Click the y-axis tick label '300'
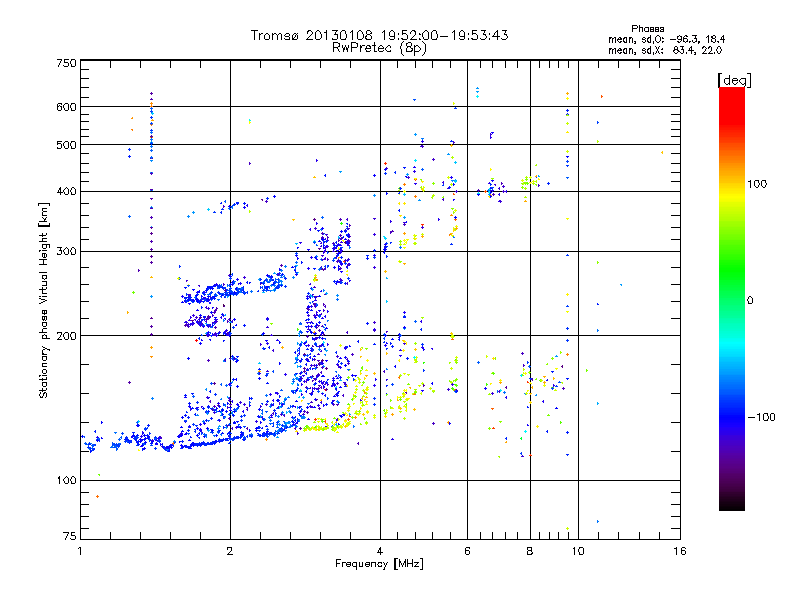800x600 pixels. click(66, 252)
